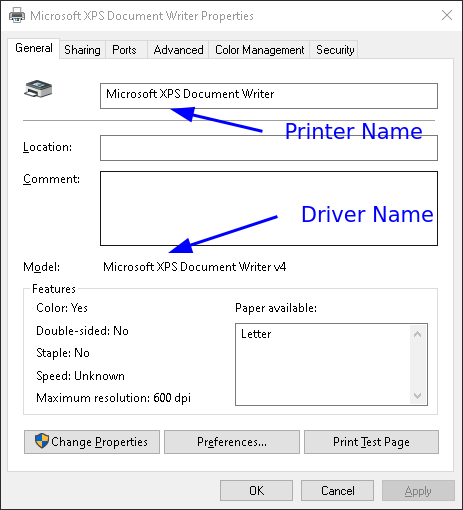Click the Location: label
The height and width of the screenshot is (510, 463).
(x=47, y=147)
